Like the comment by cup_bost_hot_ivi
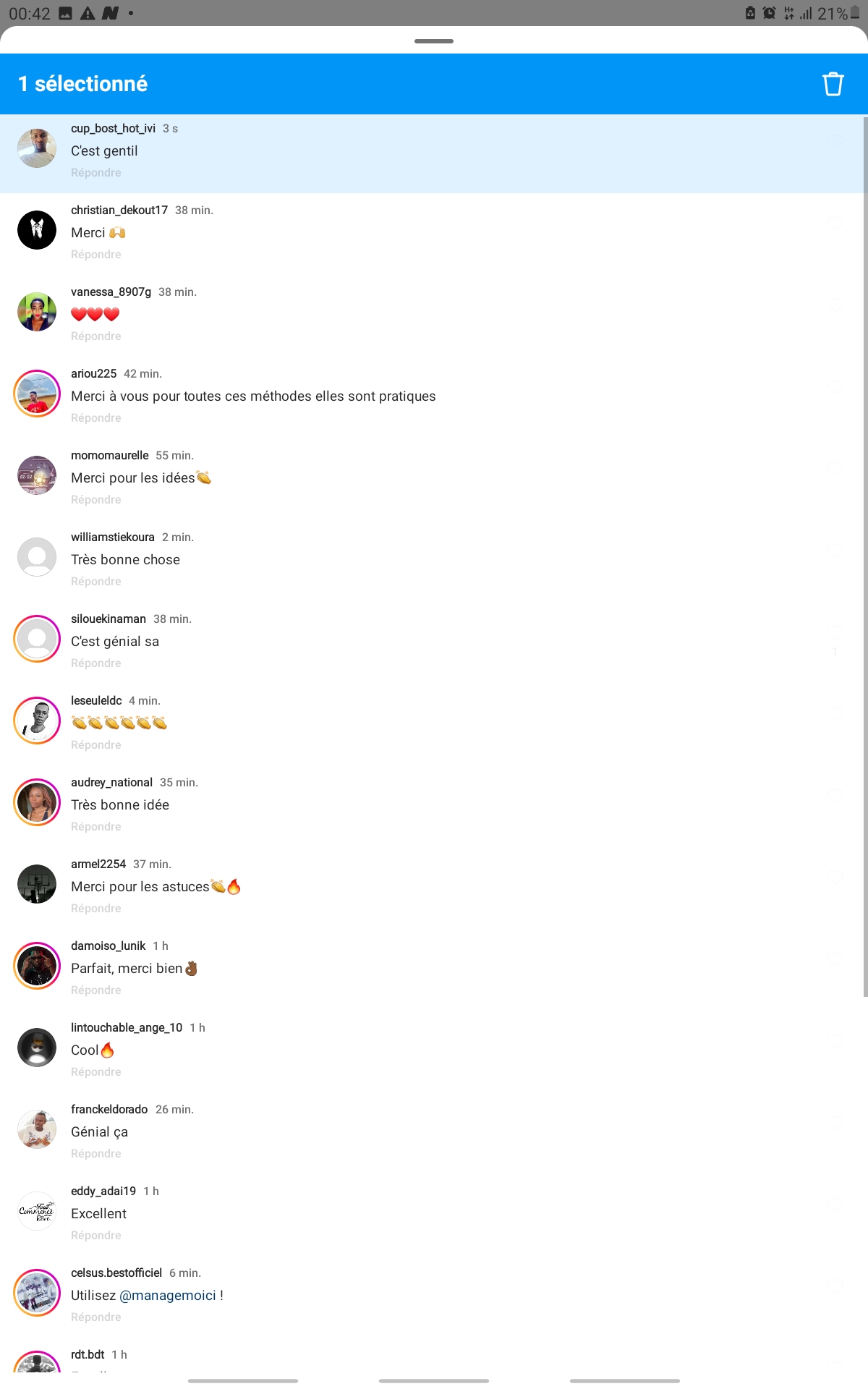Viewport: 868px width, 1389px height. (x=835, y=141)
